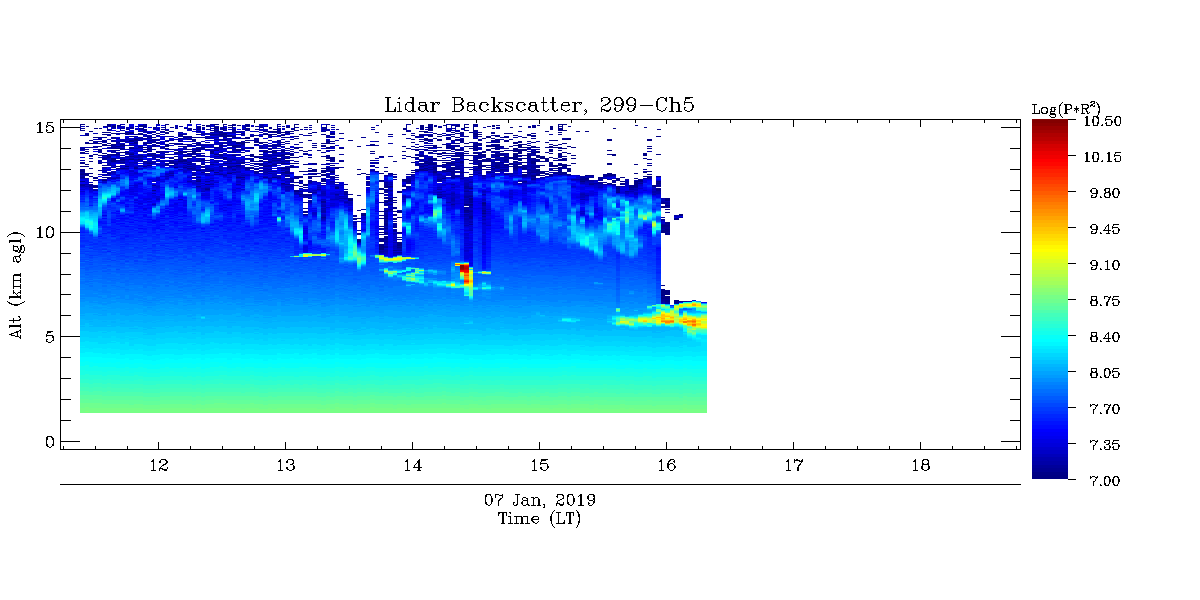Click the y-axis tick label 15
The image size is (1200, 600).
(x=45, y=127)
